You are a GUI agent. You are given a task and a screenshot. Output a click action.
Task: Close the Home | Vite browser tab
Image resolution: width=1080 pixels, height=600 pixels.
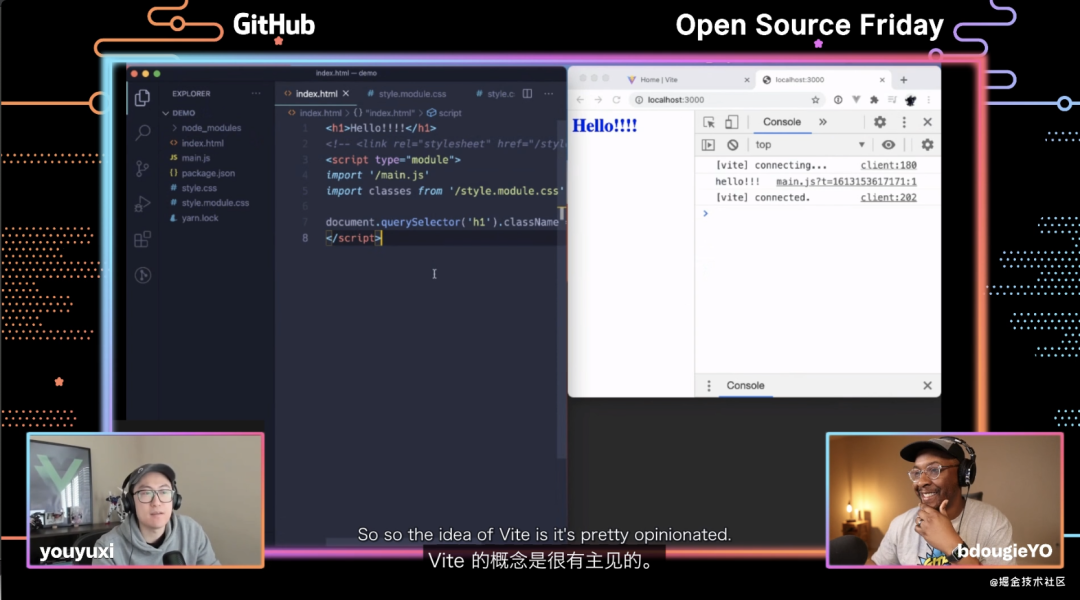(747, 80)
